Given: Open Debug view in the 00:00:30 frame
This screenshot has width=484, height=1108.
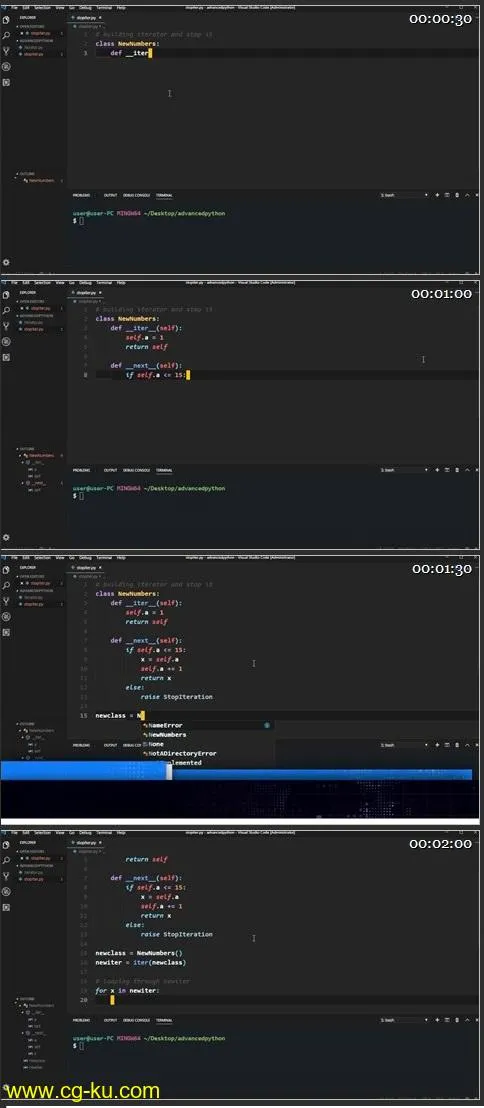Looking at the screenshot, I should 6,66.
